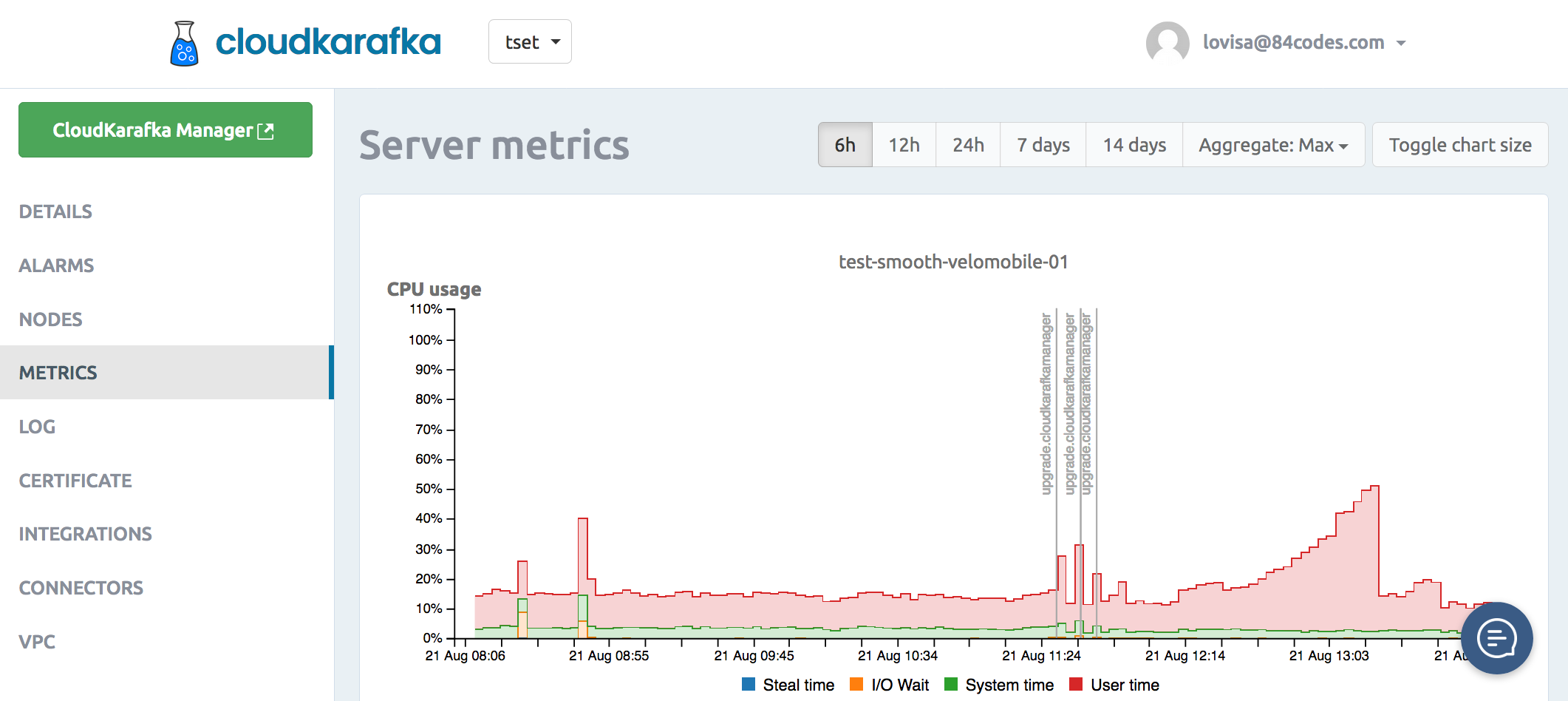Select the 14 days range
This screenshot has width=1568, height=701.
coord(1134,145)
